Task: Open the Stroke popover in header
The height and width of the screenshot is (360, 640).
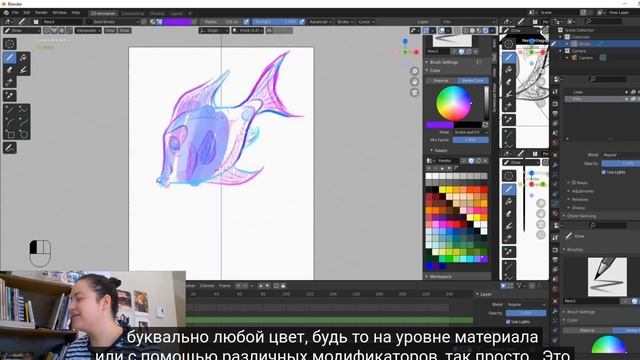Action: point(345,22)
